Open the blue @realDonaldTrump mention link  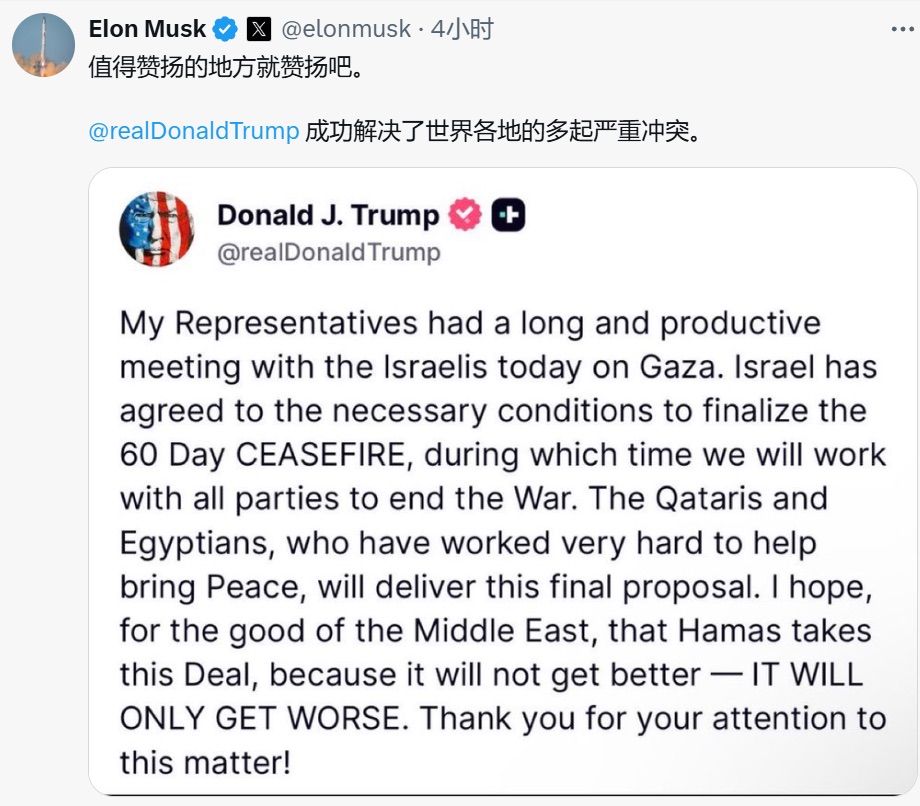tap(194, 131)
